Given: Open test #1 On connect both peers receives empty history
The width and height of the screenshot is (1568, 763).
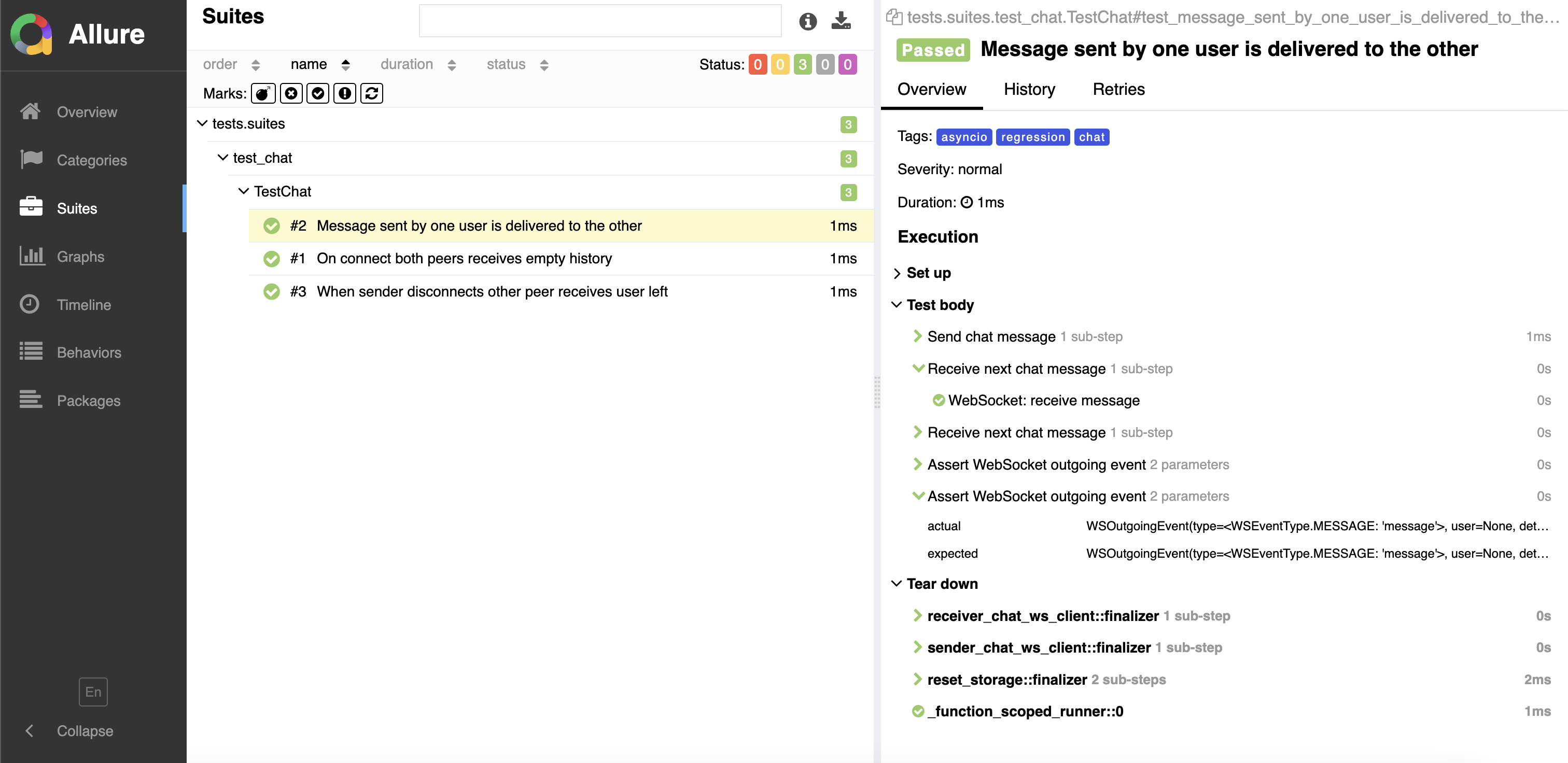Looking at the screenshot, I should click(x=561, y=259).
